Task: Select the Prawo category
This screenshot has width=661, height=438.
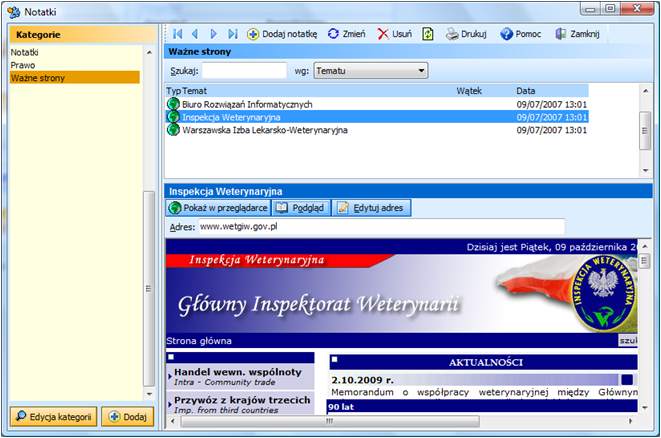Action: [x=23, y=65]
